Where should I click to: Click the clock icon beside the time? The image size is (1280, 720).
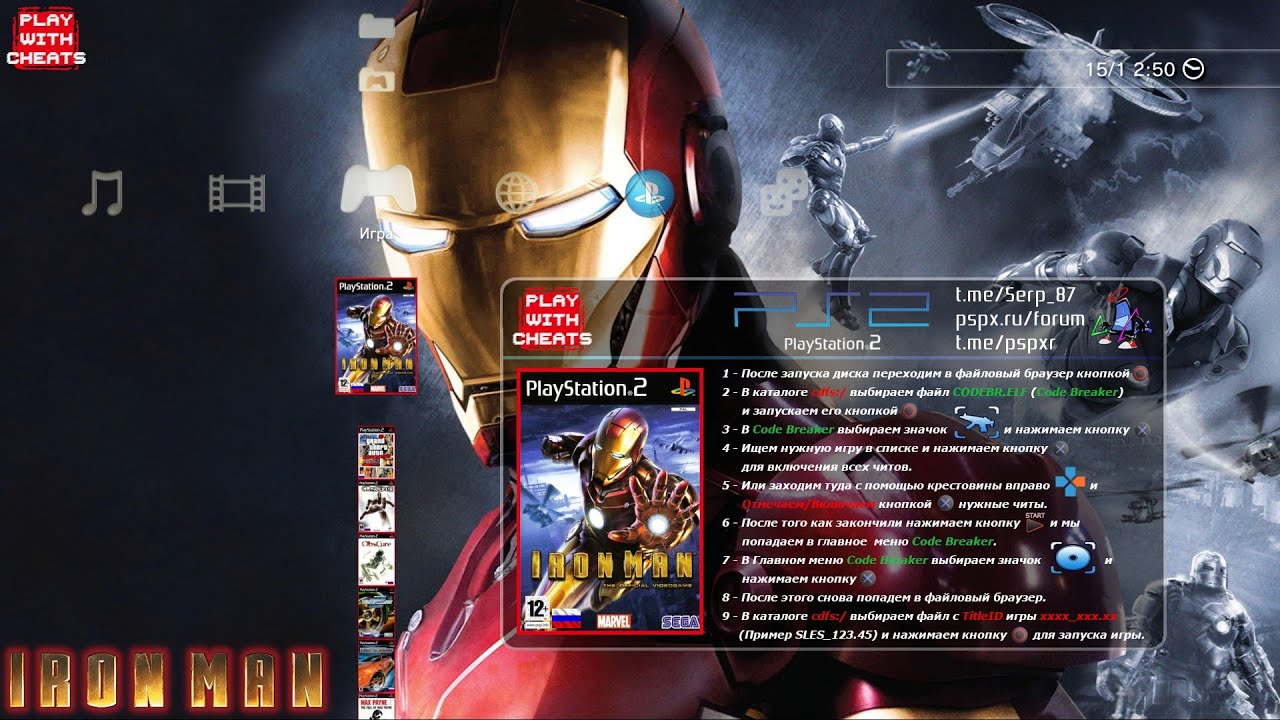pyautogui.click(x=1193, y=69)
